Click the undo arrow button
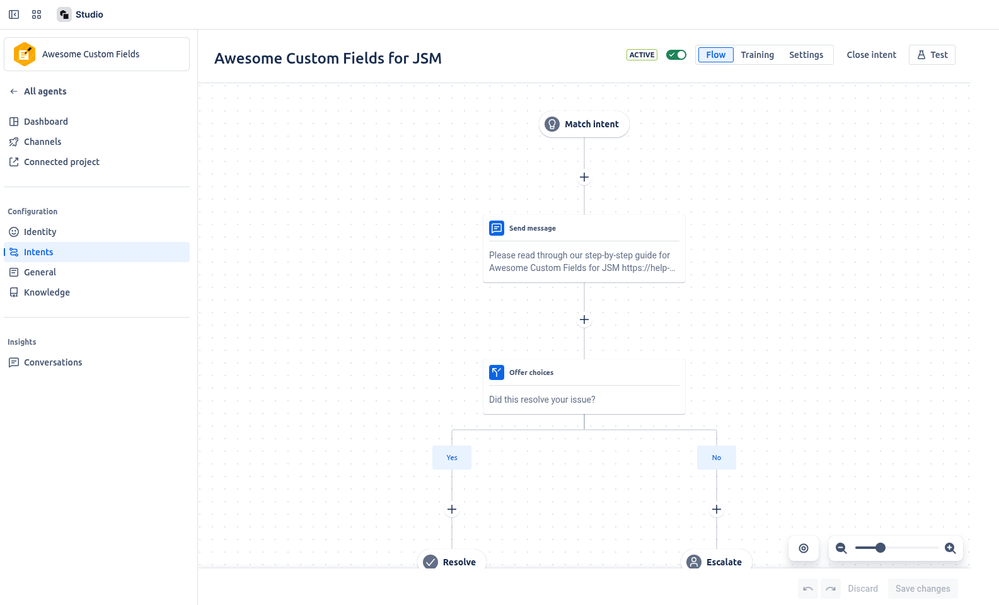Screen dimensions: 999x605 coord(808,589)
